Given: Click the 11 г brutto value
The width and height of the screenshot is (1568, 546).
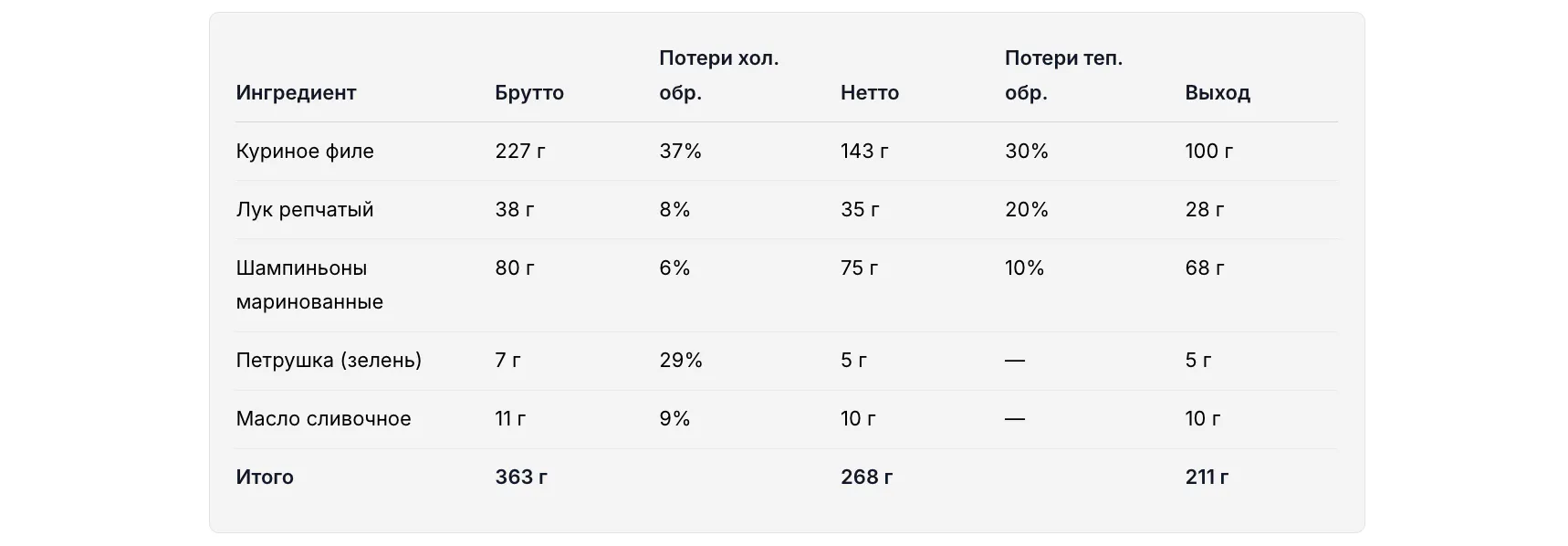Looking at the screenshot, I should pyautogui.click(x=510, y=419).
